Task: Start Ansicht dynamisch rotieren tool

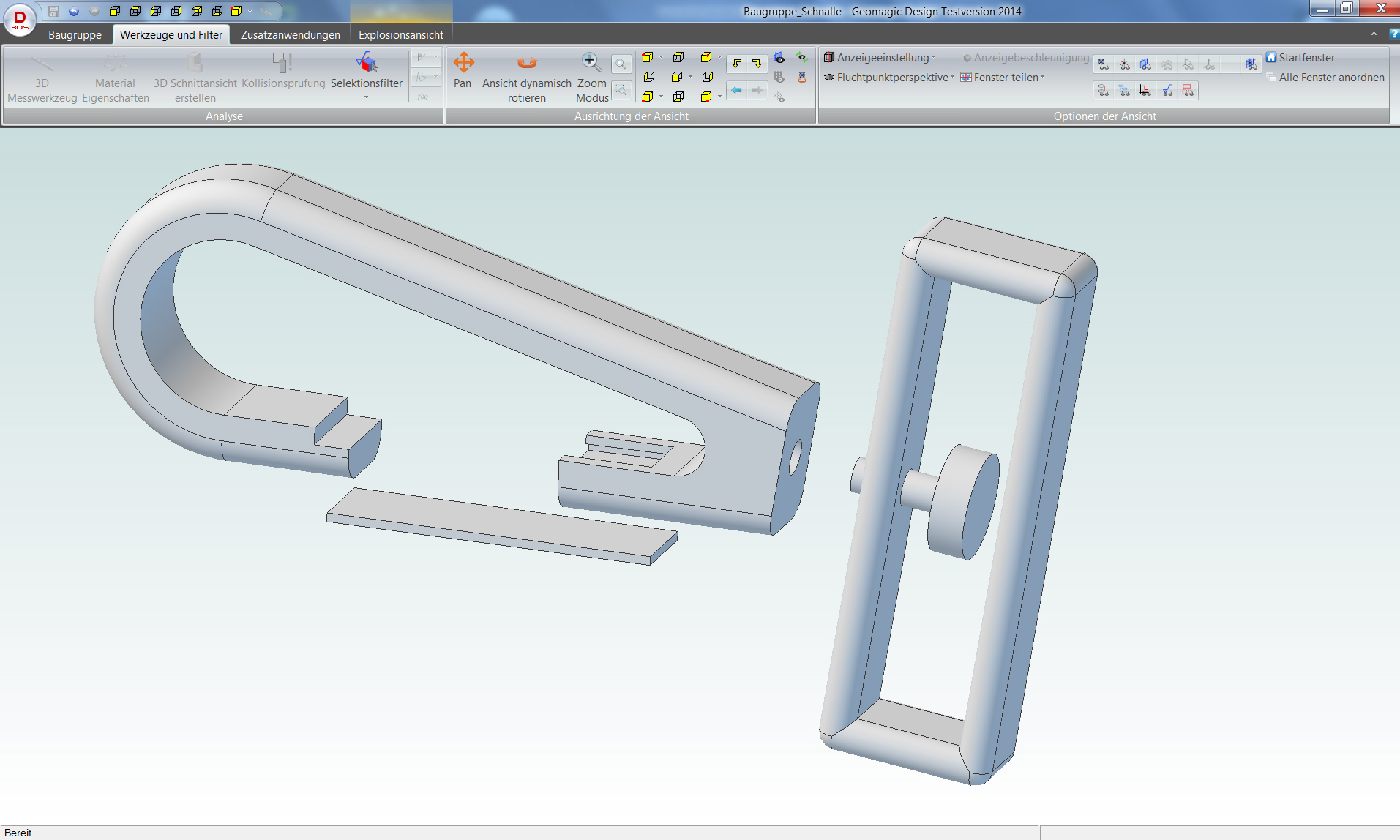Action: click(x=526, y=78)
